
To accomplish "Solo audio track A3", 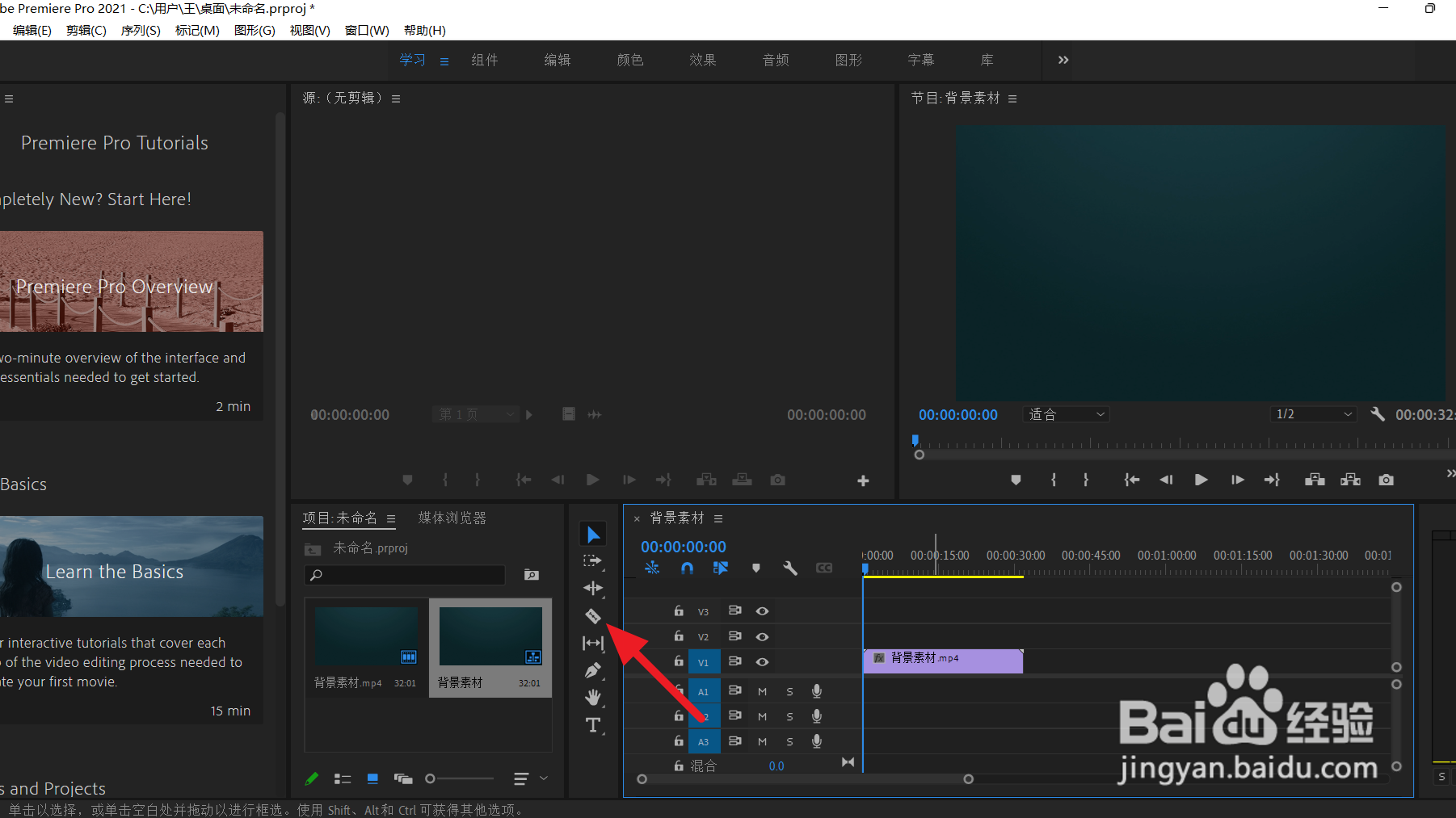I will (x=789, y=741).
